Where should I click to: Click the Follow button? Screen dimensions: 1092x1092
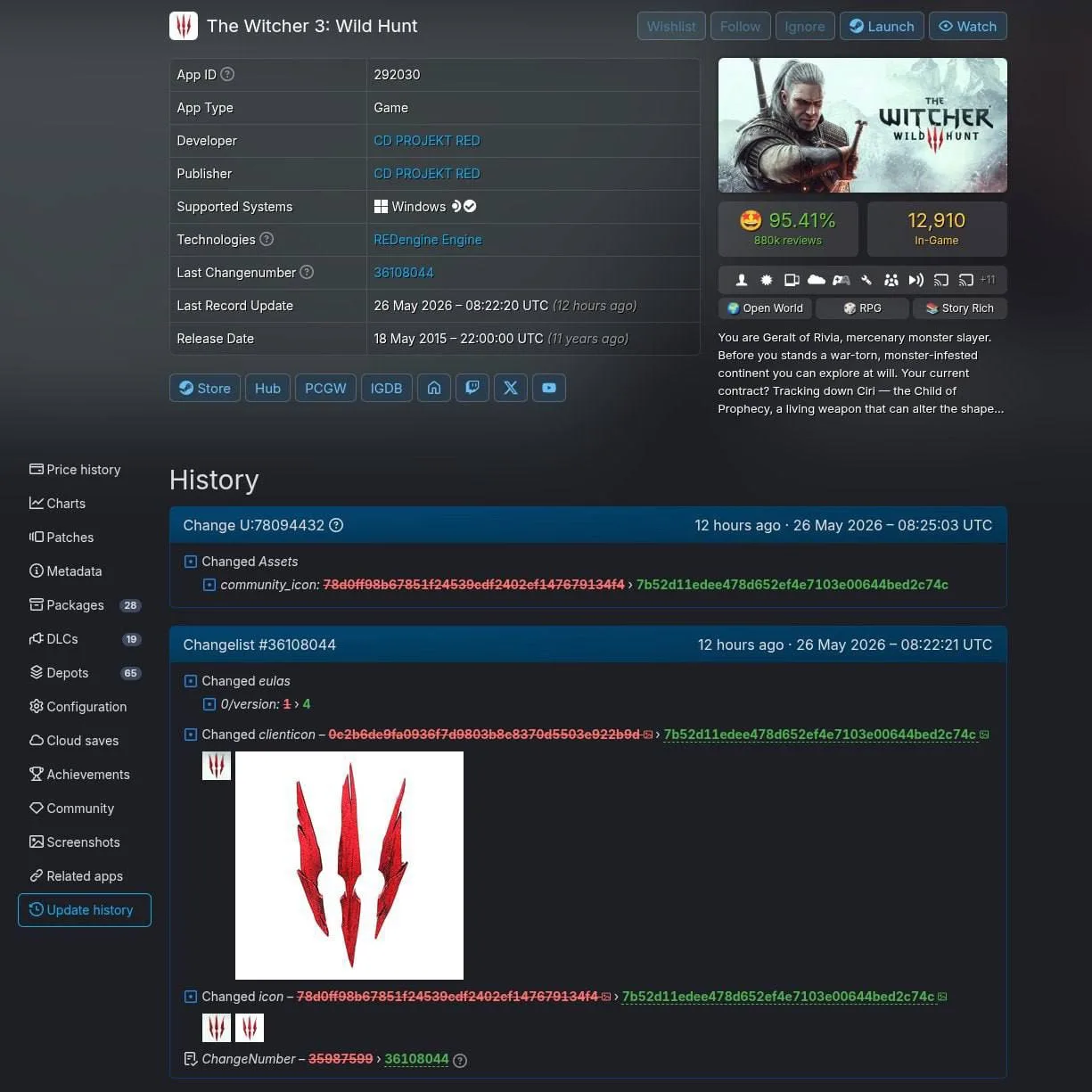click(x=740, y=26)
